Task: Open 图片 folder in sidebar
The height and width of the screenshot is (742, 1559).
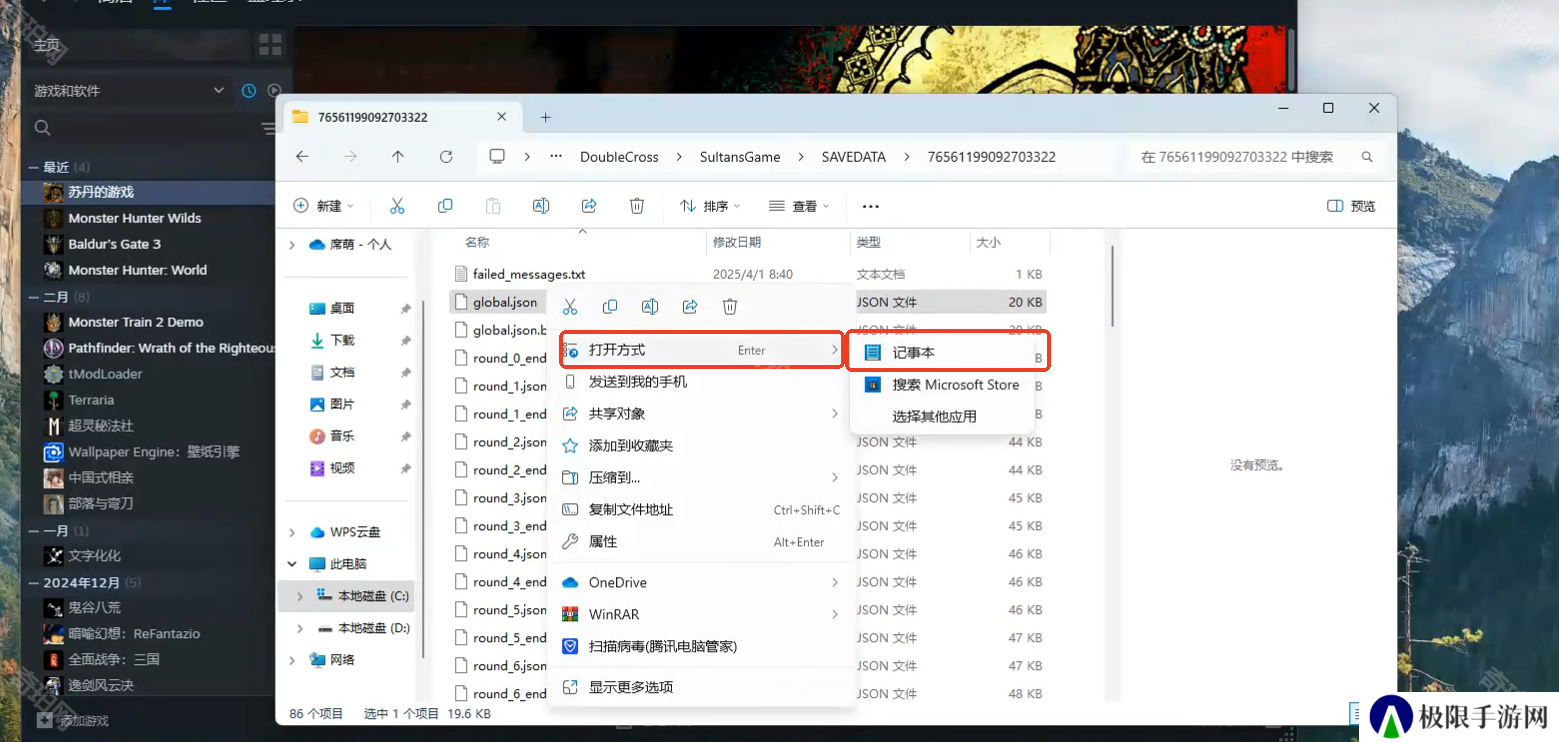Action: (x=342, y=405)
